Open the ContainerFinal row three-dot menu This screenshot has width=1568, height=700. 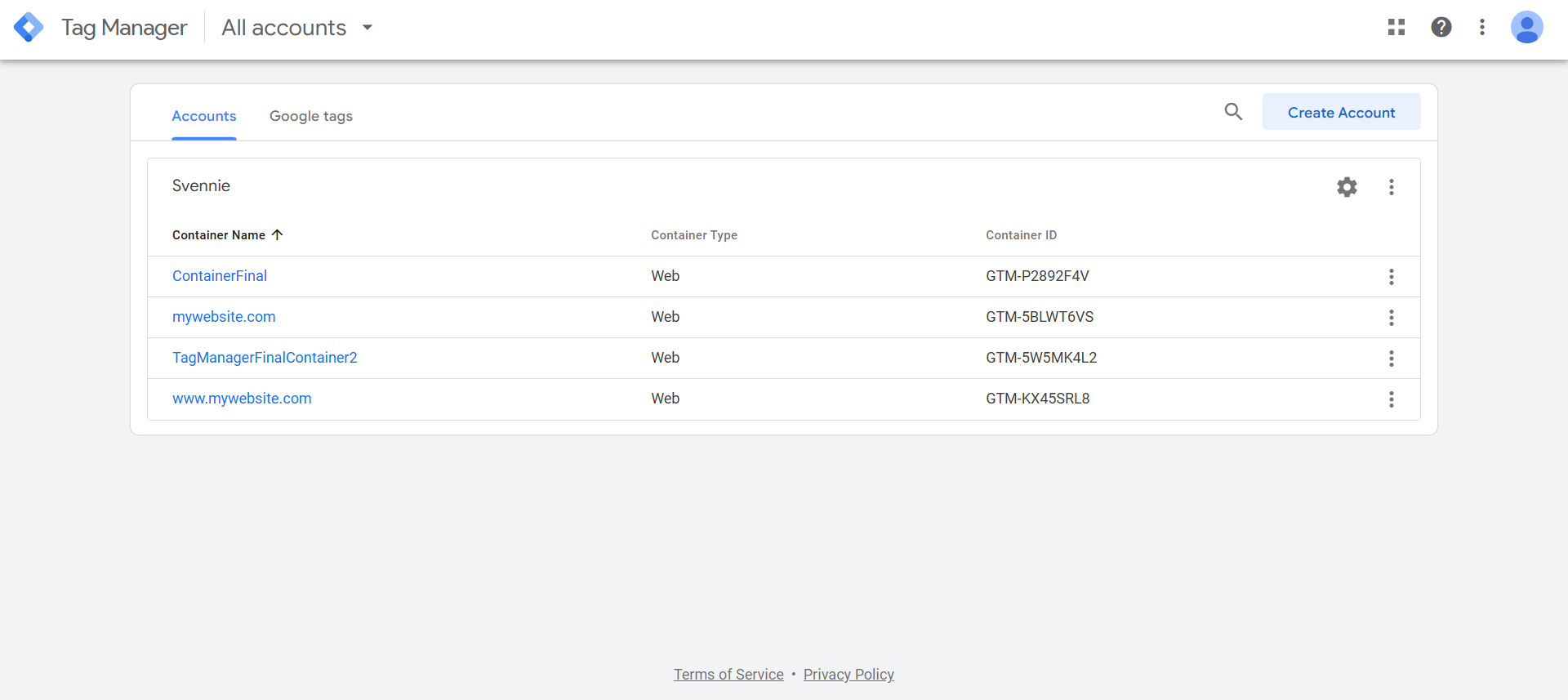click(1392, 277)
